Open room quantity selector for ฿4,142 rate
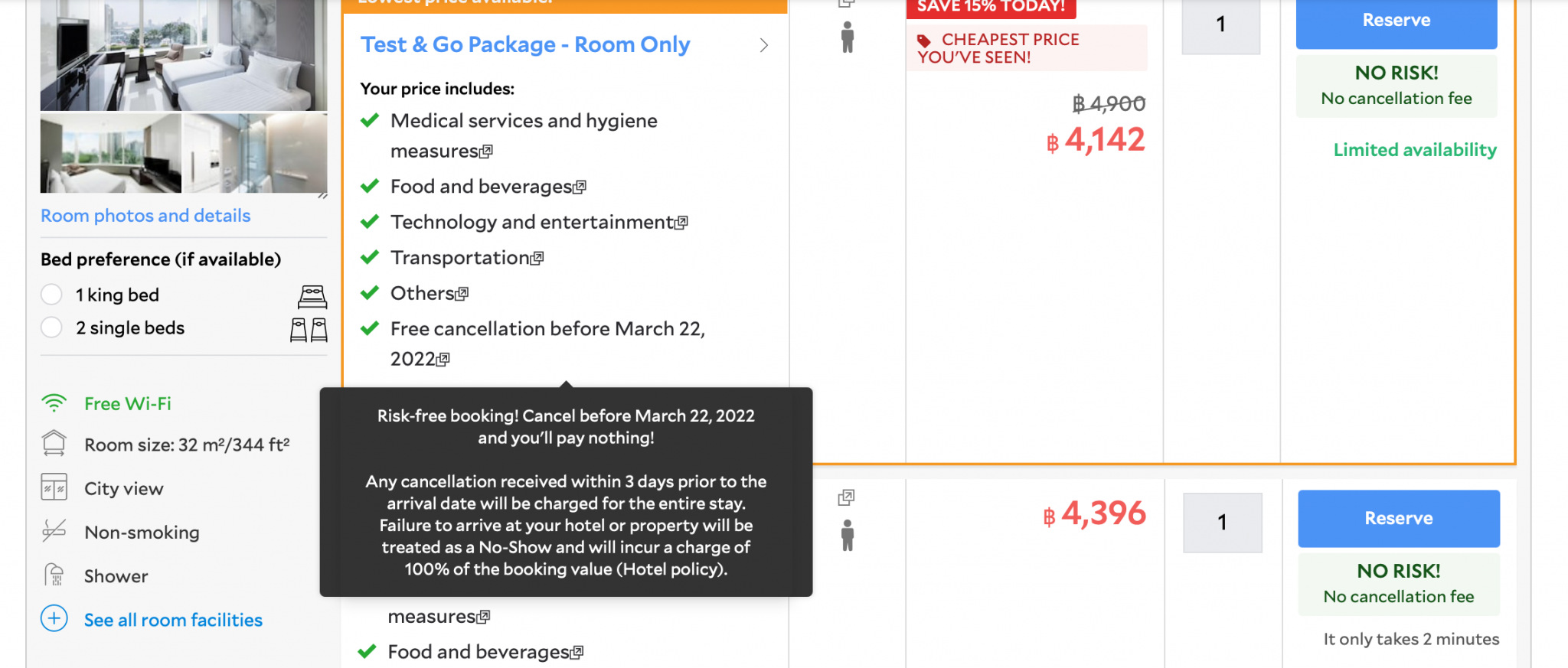Viewport: 1568px width, 668px height. click(x=1221, y=24)
